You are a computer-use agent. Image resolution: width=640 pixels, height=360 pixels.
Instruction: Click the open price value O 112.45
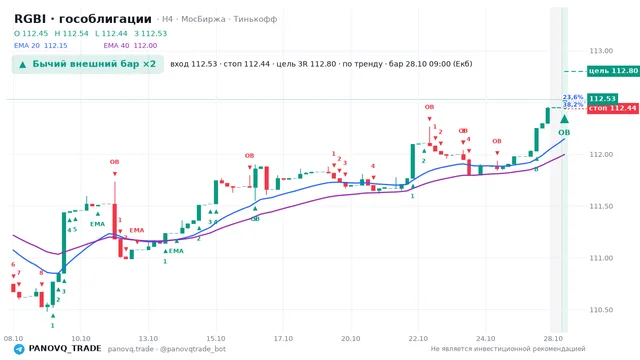31,33
